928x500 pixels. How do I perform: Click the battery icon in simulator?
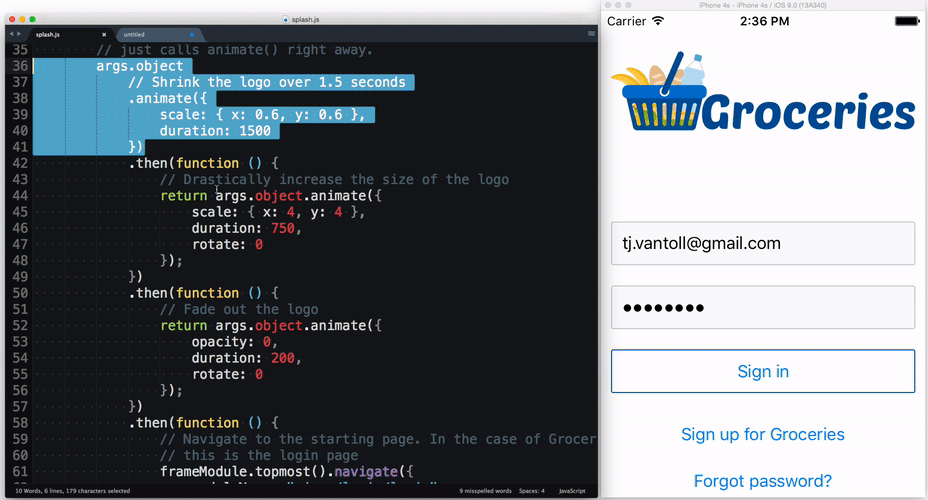point(907,20)
